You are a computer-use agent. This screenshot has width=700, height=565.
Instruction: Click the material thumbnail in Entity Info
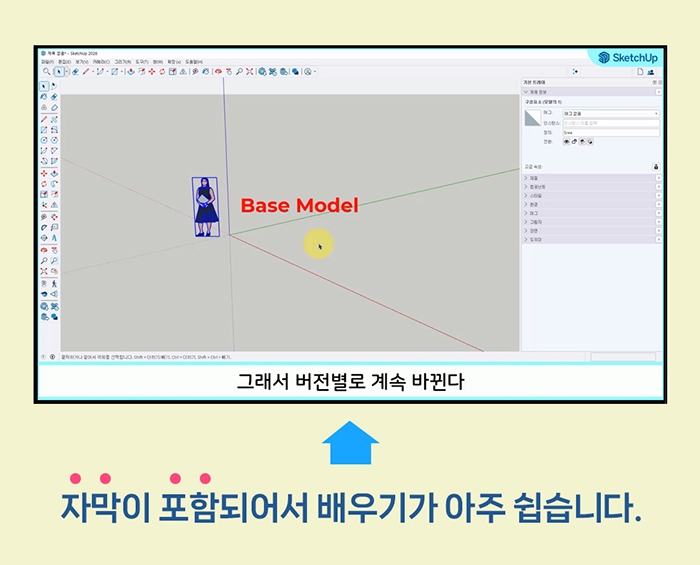(532, 118)
